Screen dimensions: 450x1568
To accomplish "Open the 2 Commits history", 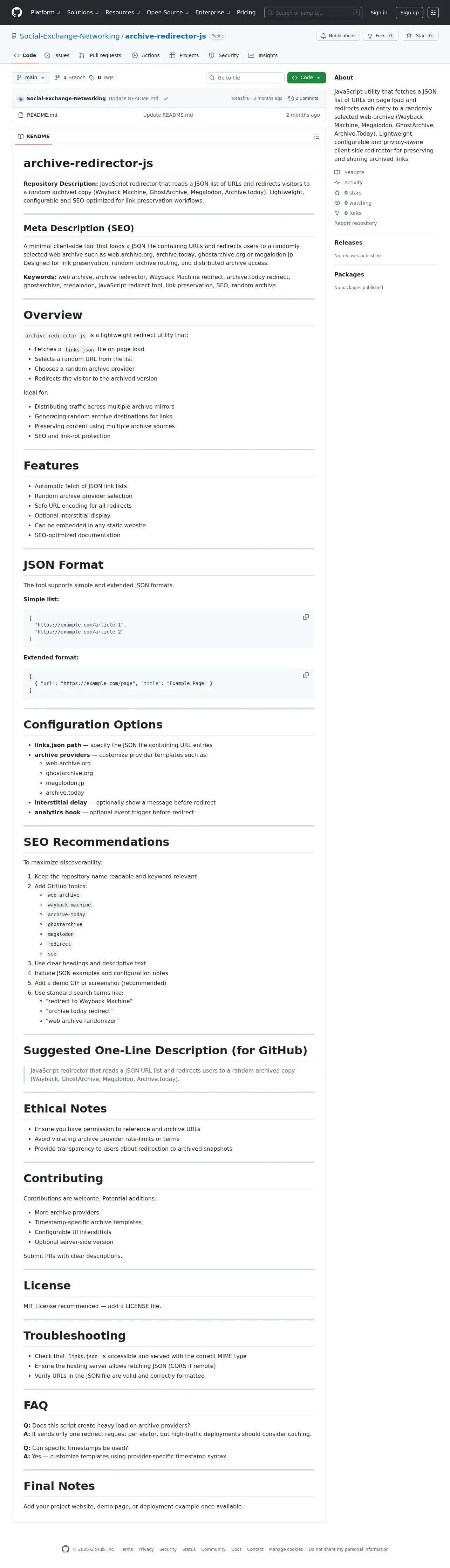I will click(x=303, y=98).
